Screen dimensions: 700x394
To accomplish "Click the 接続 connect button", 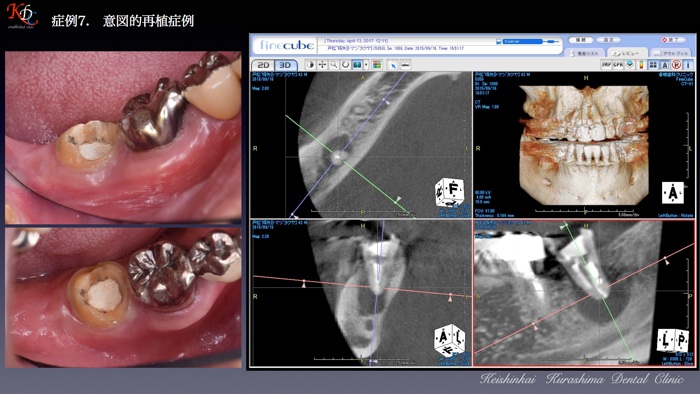I will click(x=581, y=40).
